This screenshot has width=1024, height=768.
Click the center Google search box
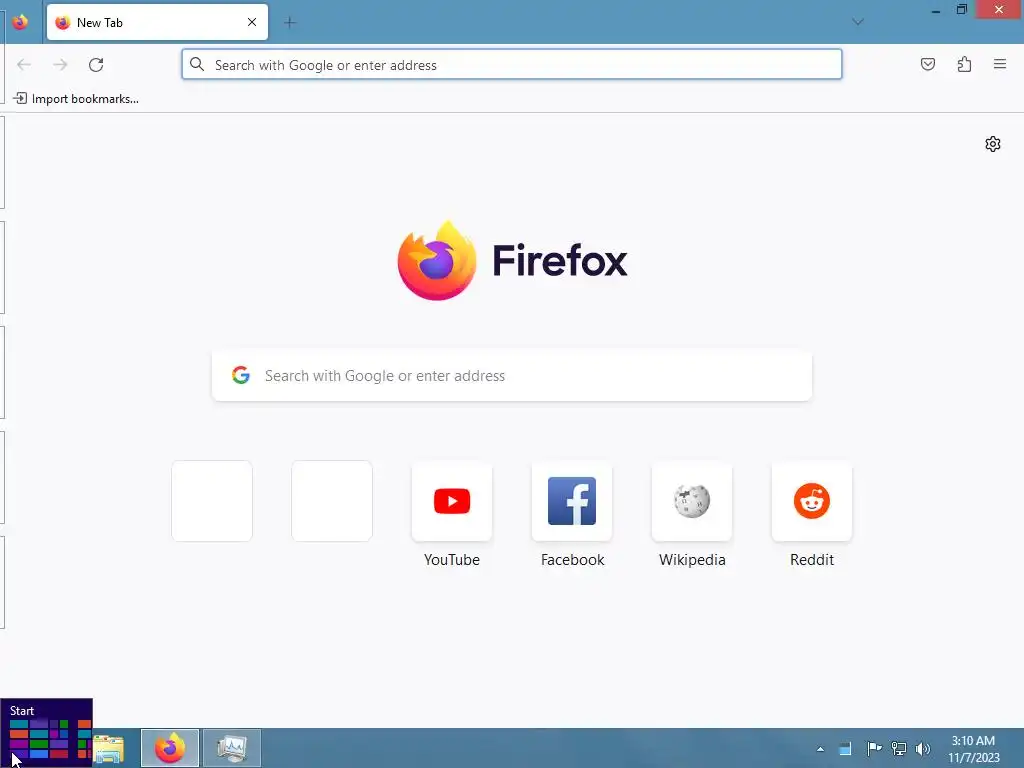512,376
